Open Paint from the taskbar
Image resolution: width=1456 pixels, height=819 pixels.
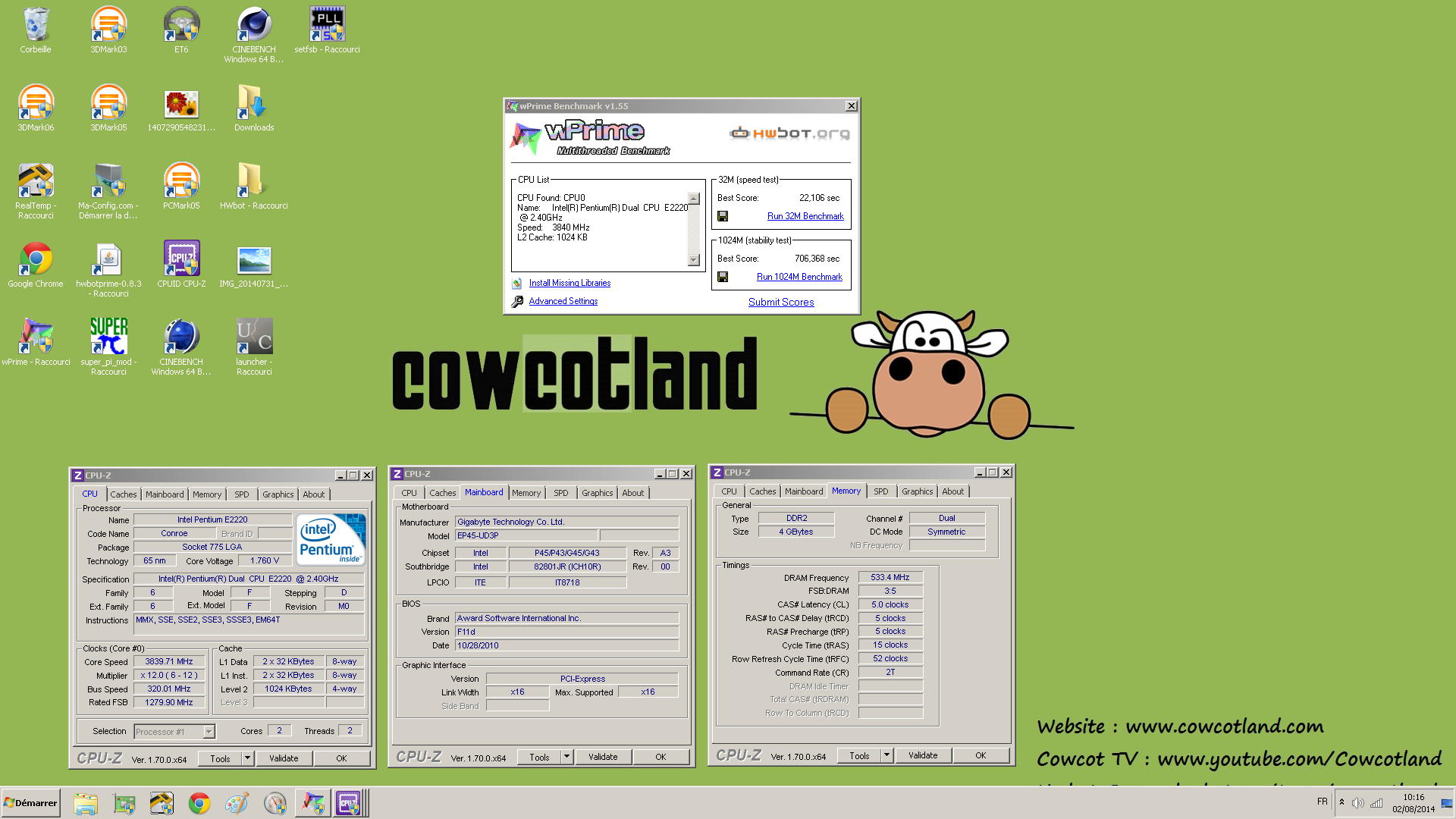click(x=237, y=803)
